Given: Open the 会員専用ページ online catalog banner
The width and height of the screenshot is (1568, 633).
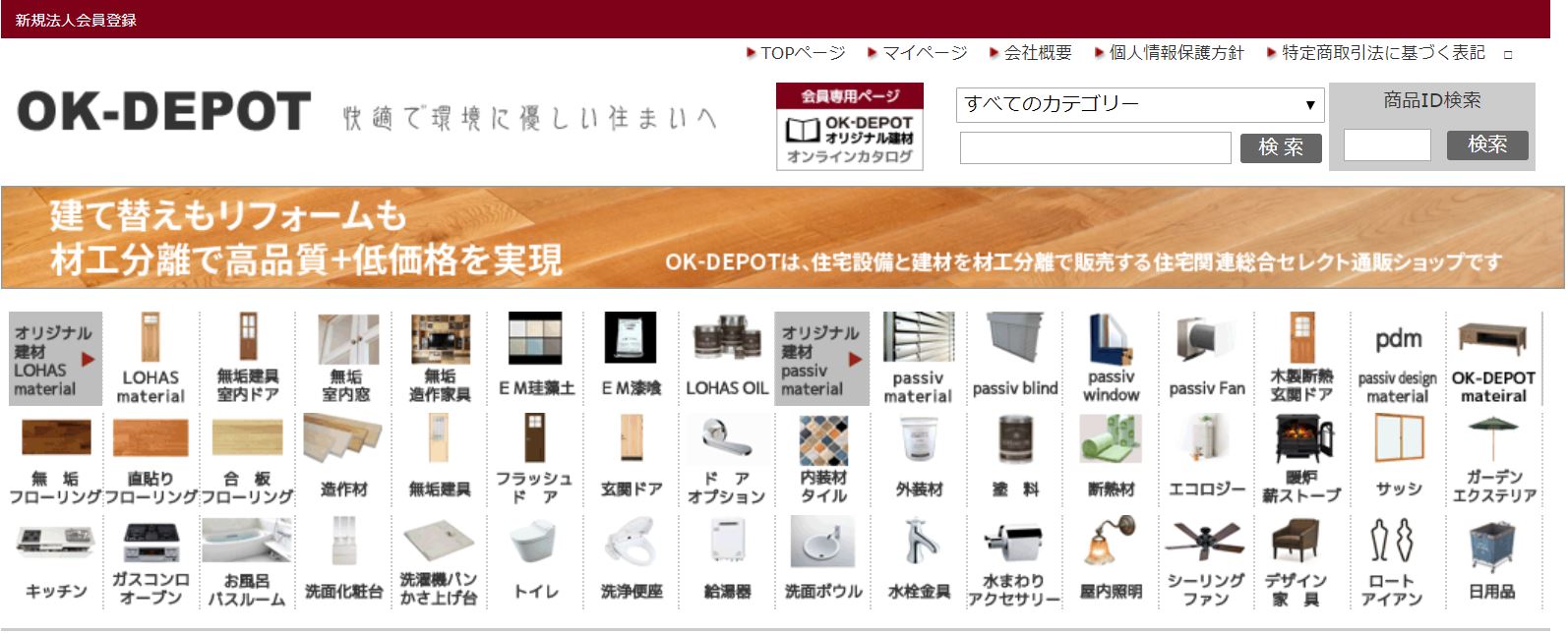Looking at the screenshot, I should pyautogui.click(x=849, y=127).
